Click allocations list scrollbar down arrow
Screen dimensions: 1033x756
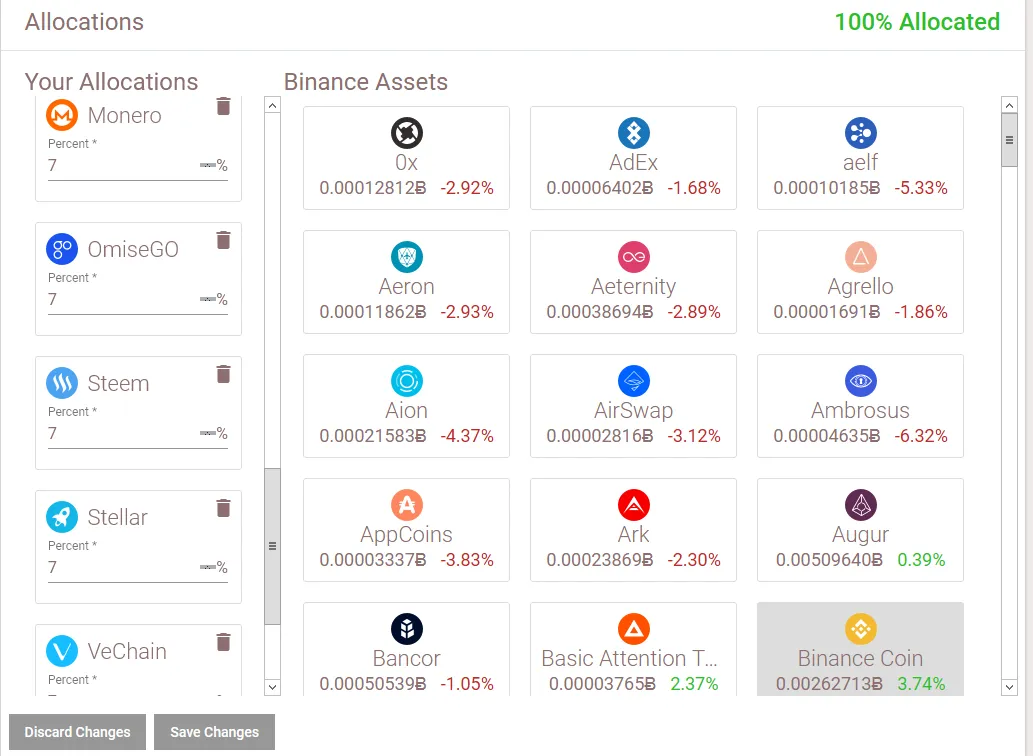272,688
